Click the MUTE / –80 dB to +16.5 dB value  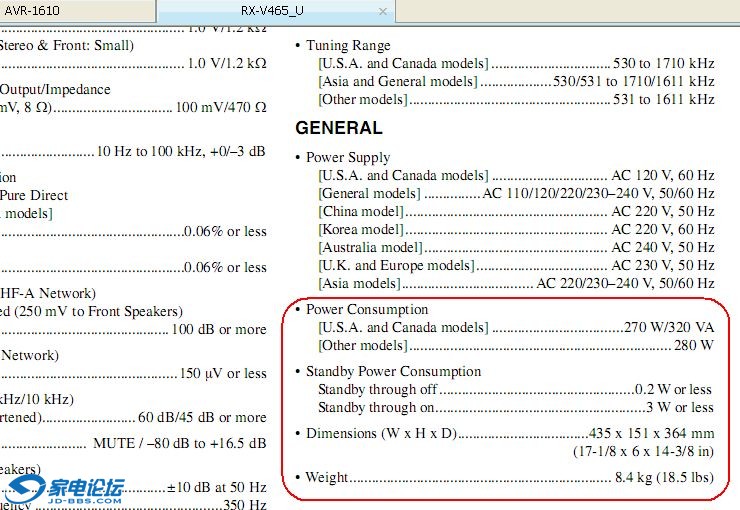coord(180,443)
